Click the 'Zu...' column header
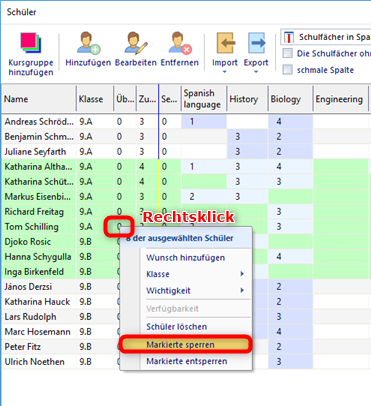Image resolution: width=371 pixels, height=406 pixels. pos(147,99)
